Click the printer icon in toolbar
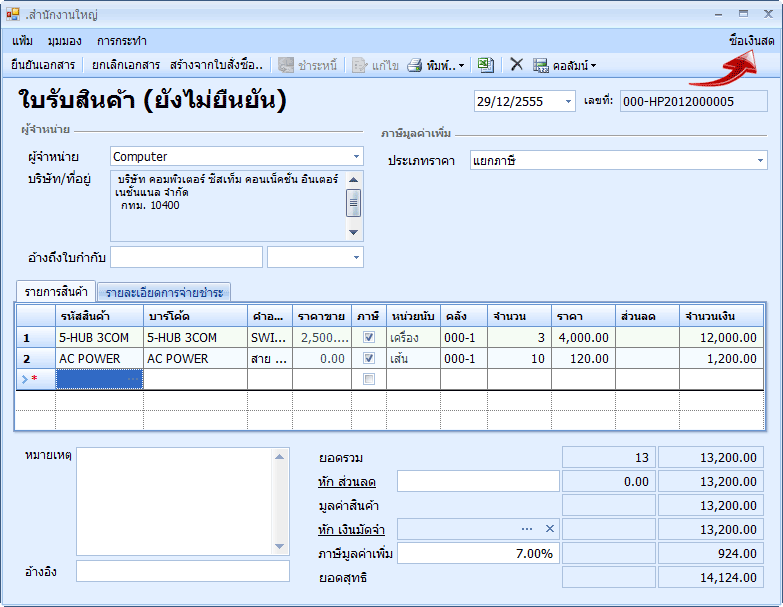783x607 pixels. click(414, 65)
